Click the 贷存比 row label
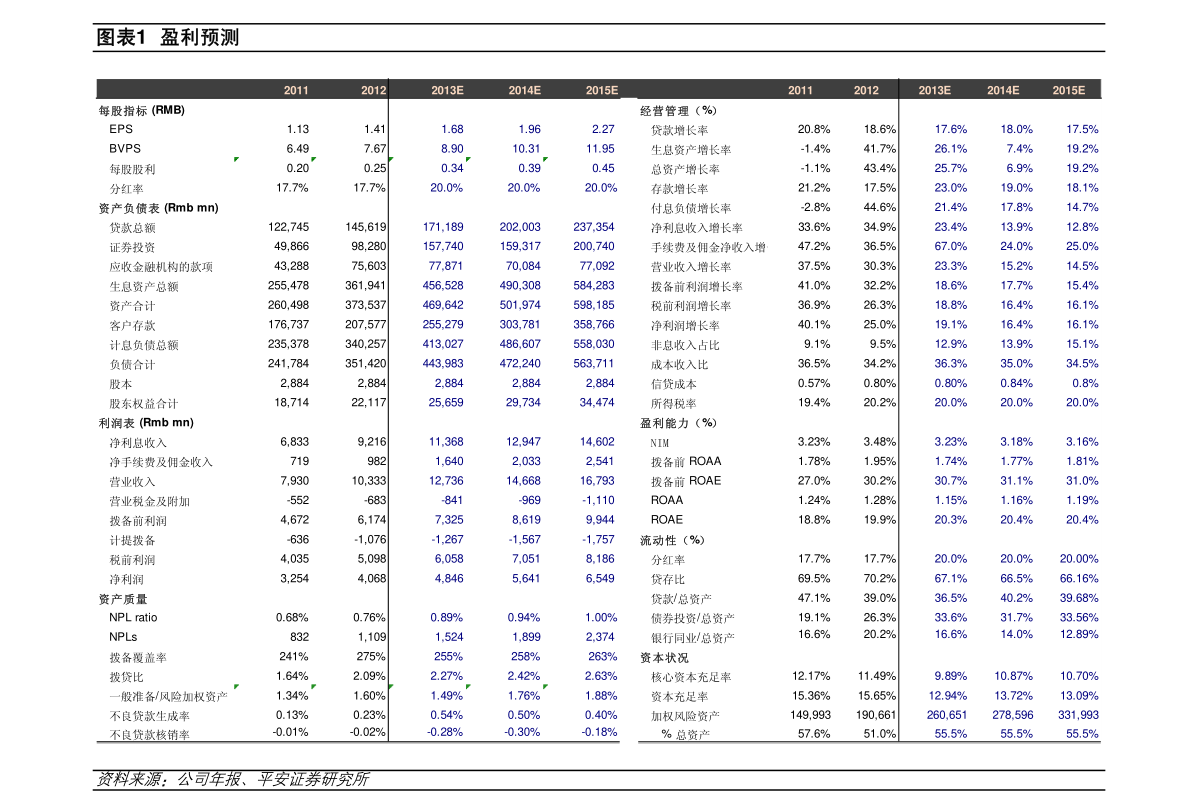The image size is (1191, 808). (668, 579)
